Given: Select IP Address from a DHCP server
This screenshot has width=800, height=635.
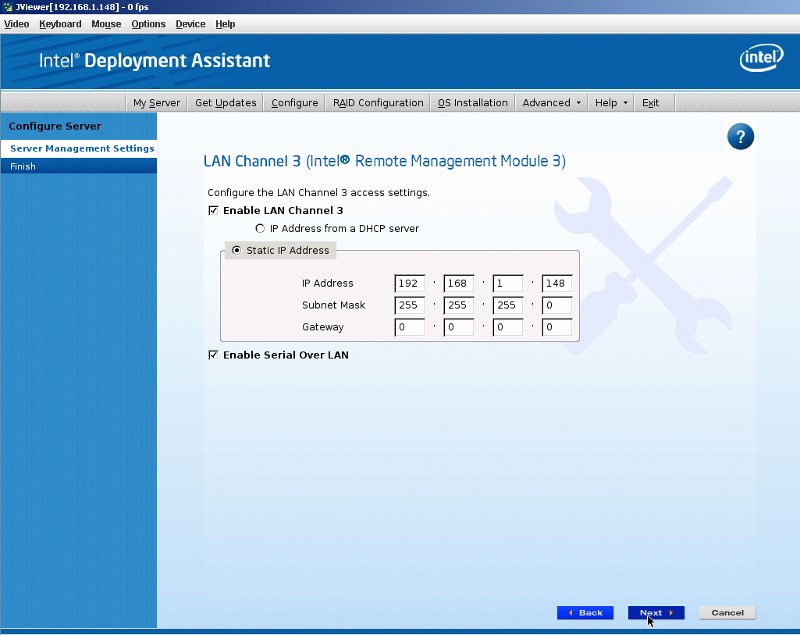Looking at the screenshot, I should 260,228.
